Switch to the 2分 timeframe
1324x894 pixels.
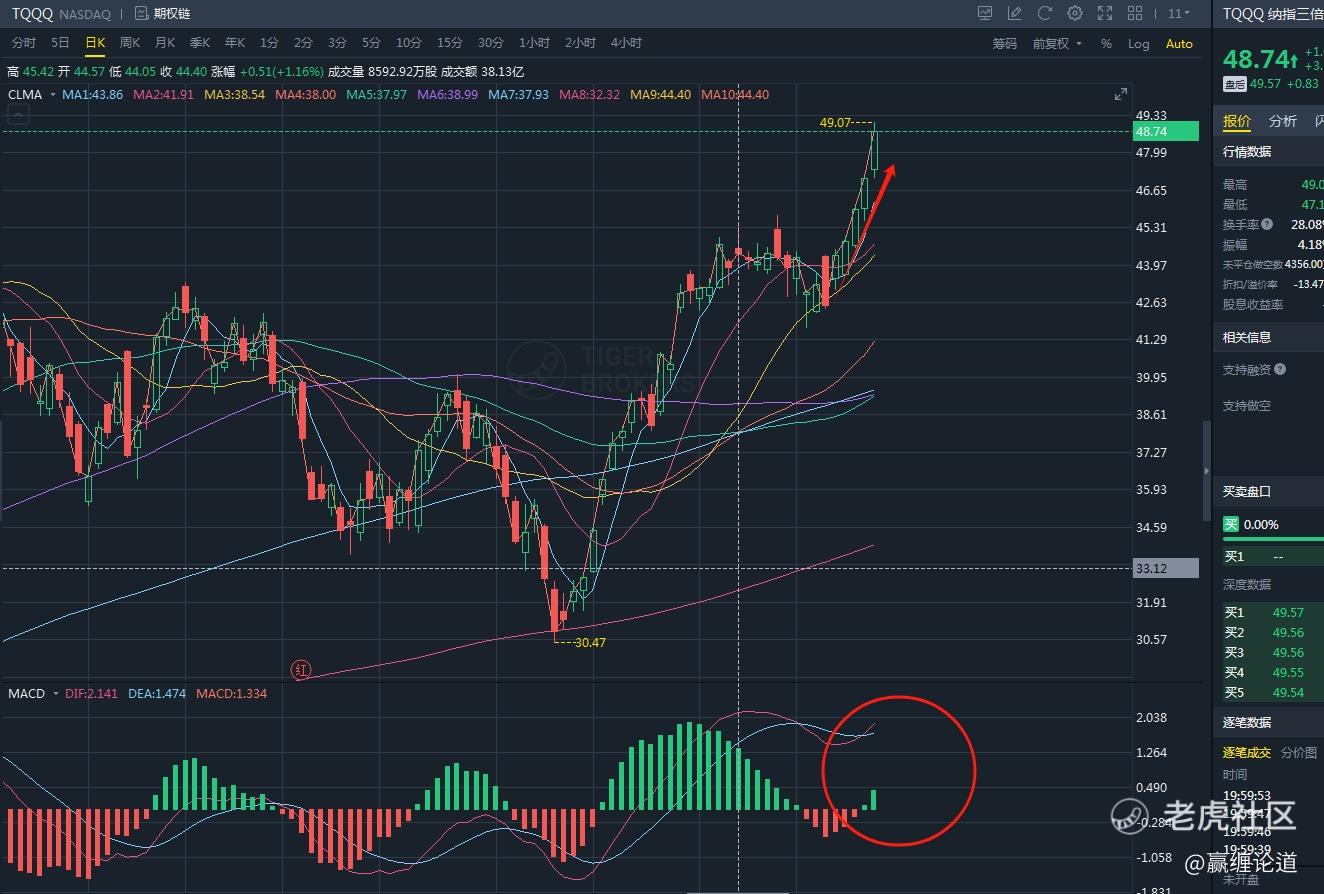point(303,43)
